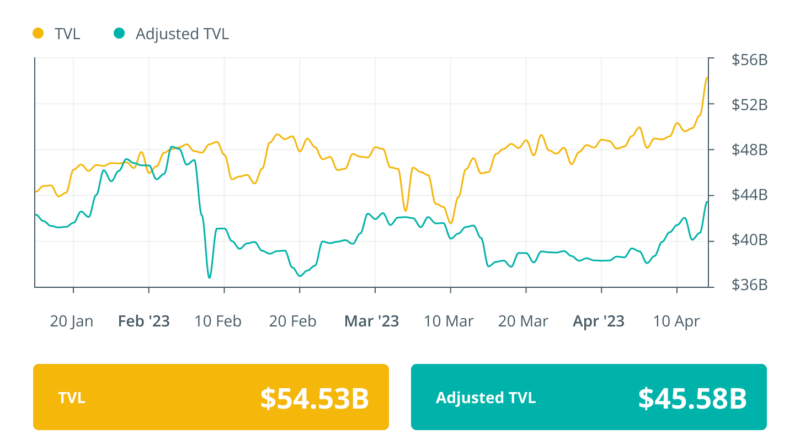The width and height of the screenshot is (800, 445).
Task: Click the teal Adjusted TVL summary card
Action: pyautogui.click(x=588, y=397)
